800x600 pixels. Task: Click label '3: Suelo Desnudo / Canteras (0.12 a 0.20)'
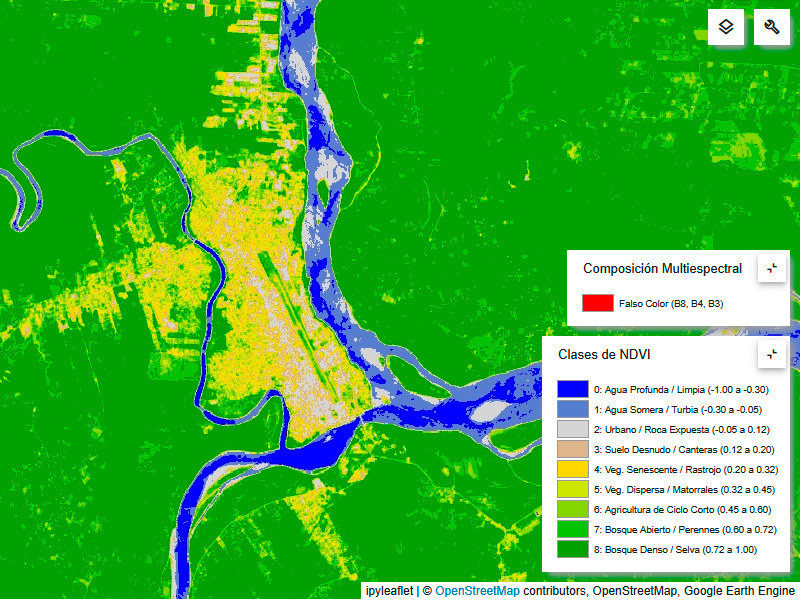coord(684,449)
